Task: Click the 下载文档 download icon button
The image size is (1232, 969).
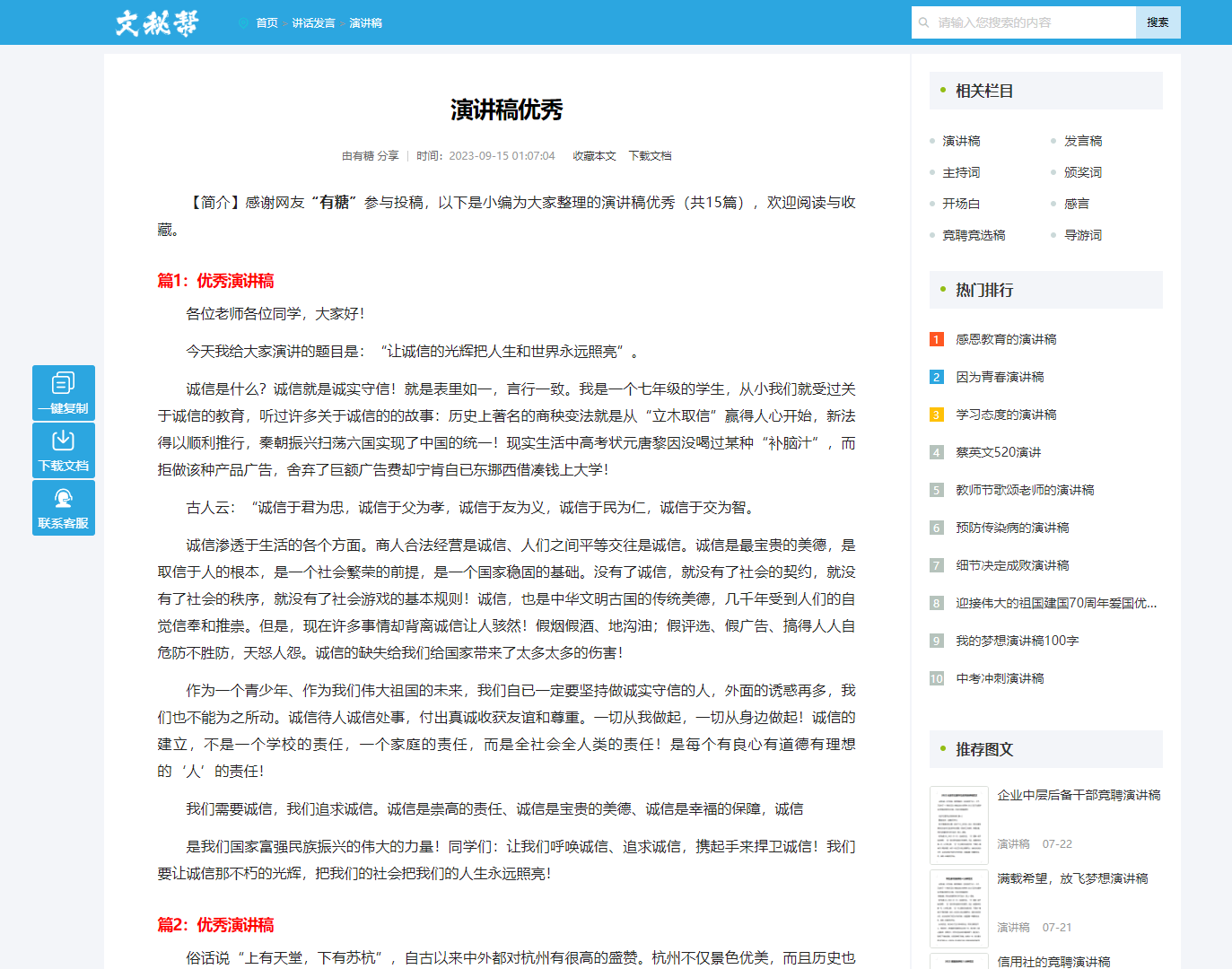Action: coord(64,450)
